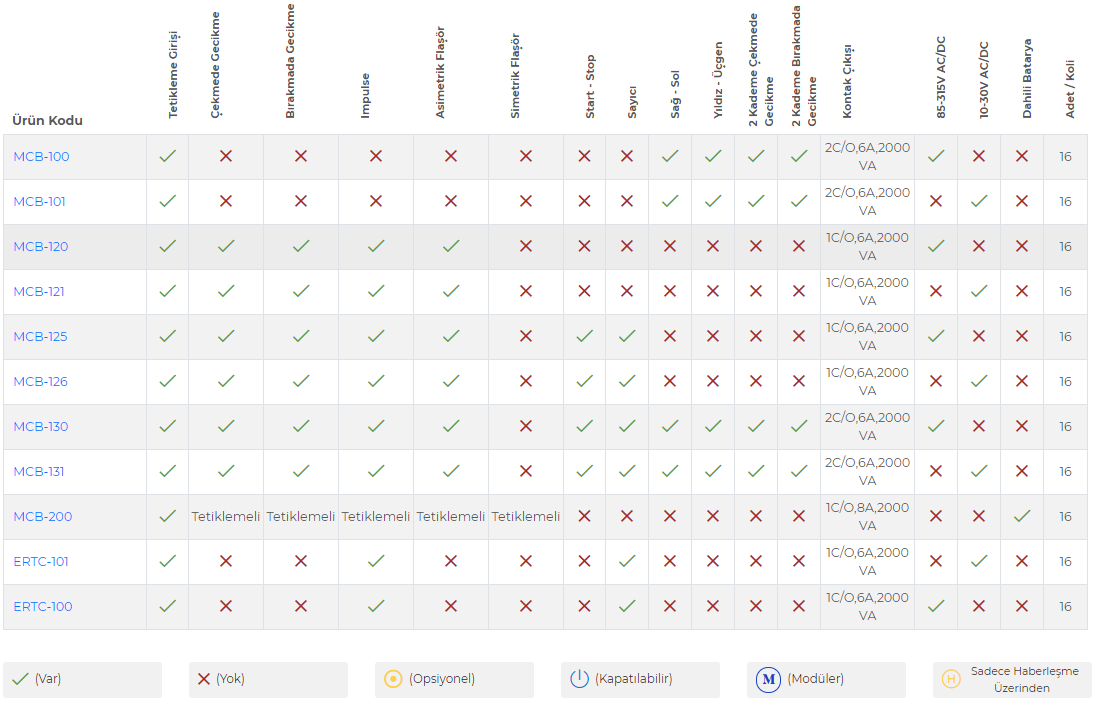Click the Modüler M legend icon
Image resolution: width=1093 pixels, height=705 pixels.
tap(768, 679)
